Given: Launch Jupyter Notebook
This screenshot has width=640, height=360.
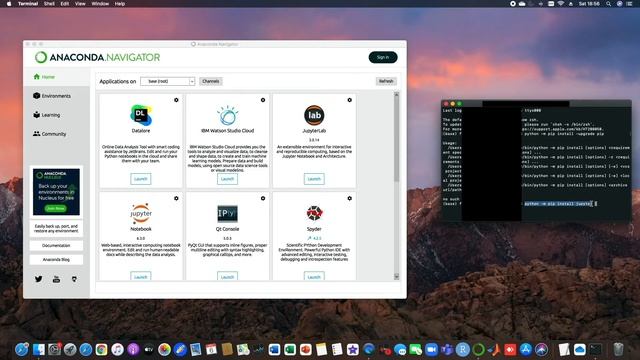Looking at the screenshot, I should (141, 276).
